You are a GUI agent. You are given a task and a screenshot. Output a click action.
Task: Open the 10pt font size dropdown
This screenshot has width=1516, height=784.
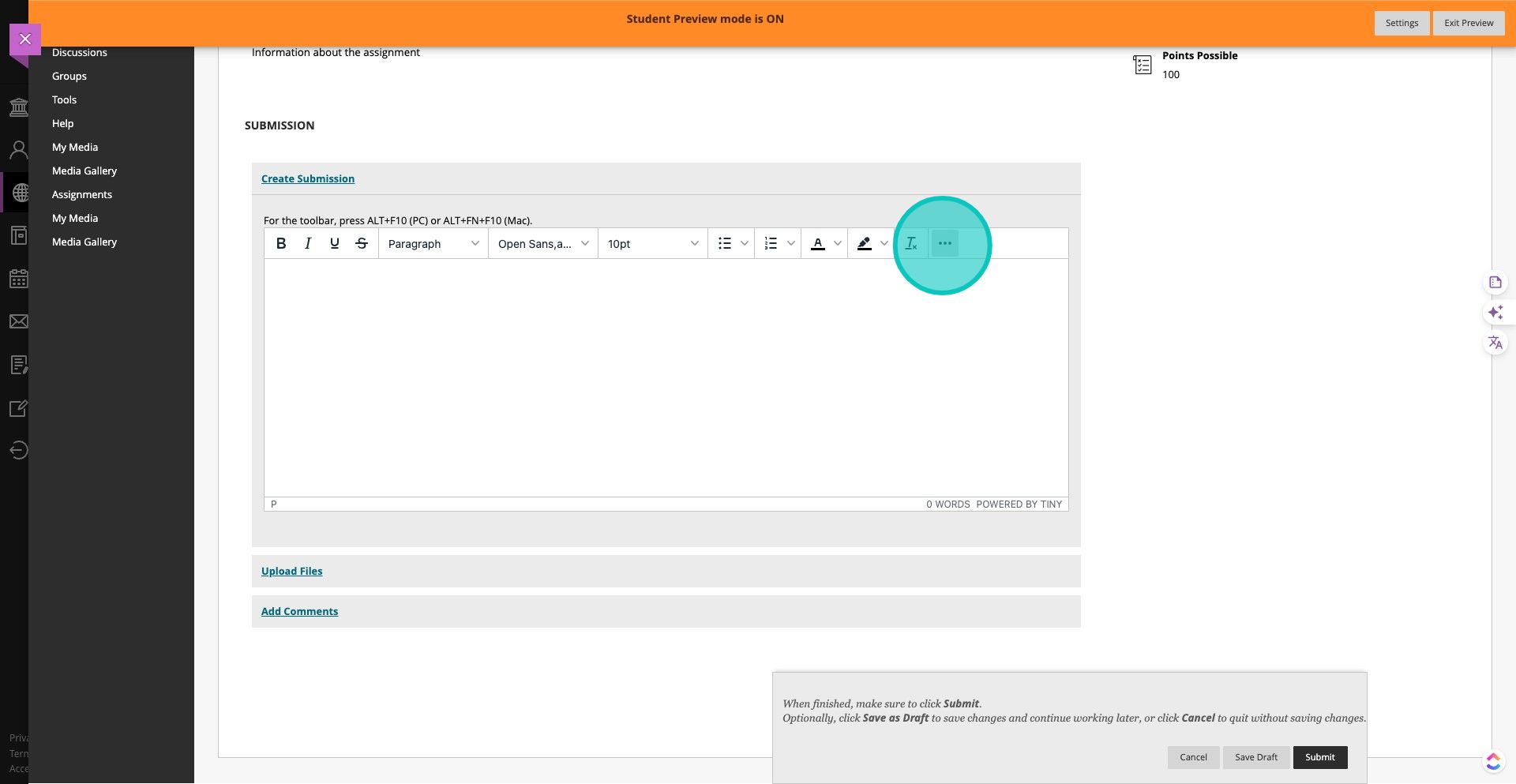pos(652,244)
